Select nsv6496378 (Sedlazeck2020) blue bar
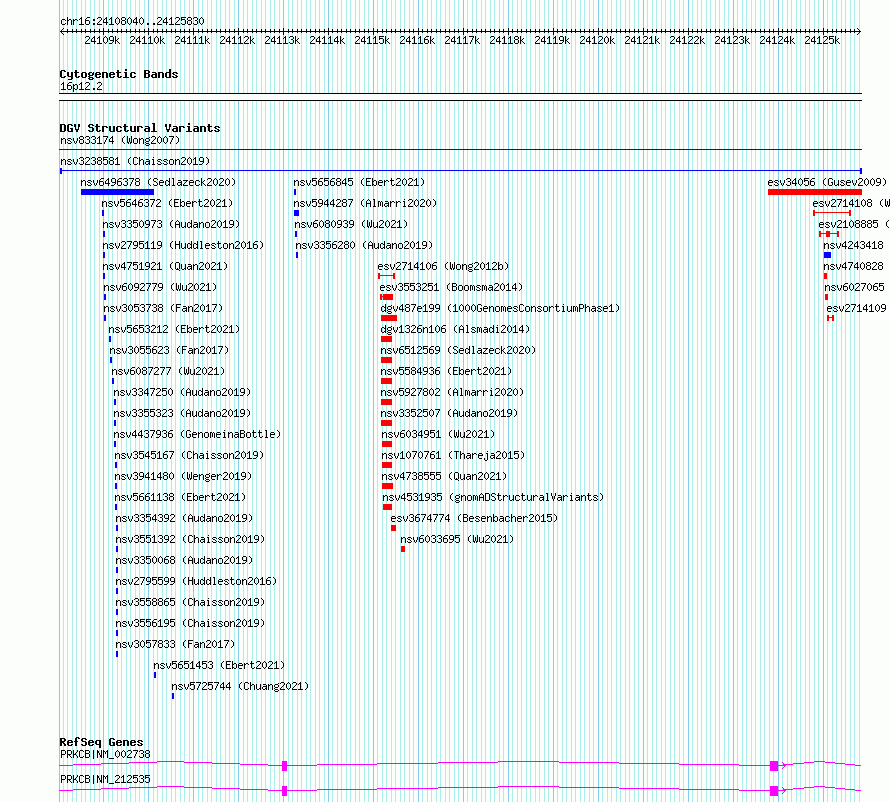This screenshot has width=890, height=802. coord(117,192)
